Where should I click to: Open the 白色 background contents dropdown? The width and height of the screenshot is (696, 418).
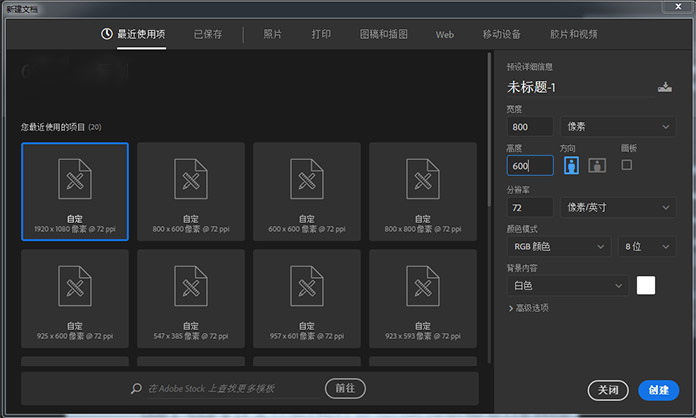(x=568, y=286)
